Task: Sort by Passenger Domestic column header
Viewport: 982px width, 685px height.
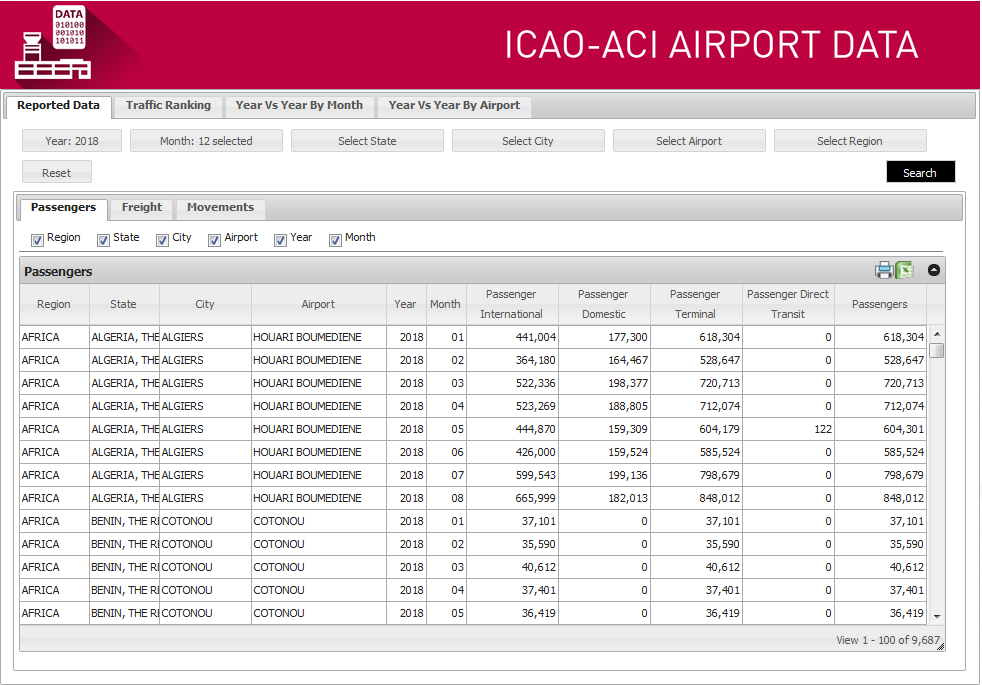Action: (604, 304)
